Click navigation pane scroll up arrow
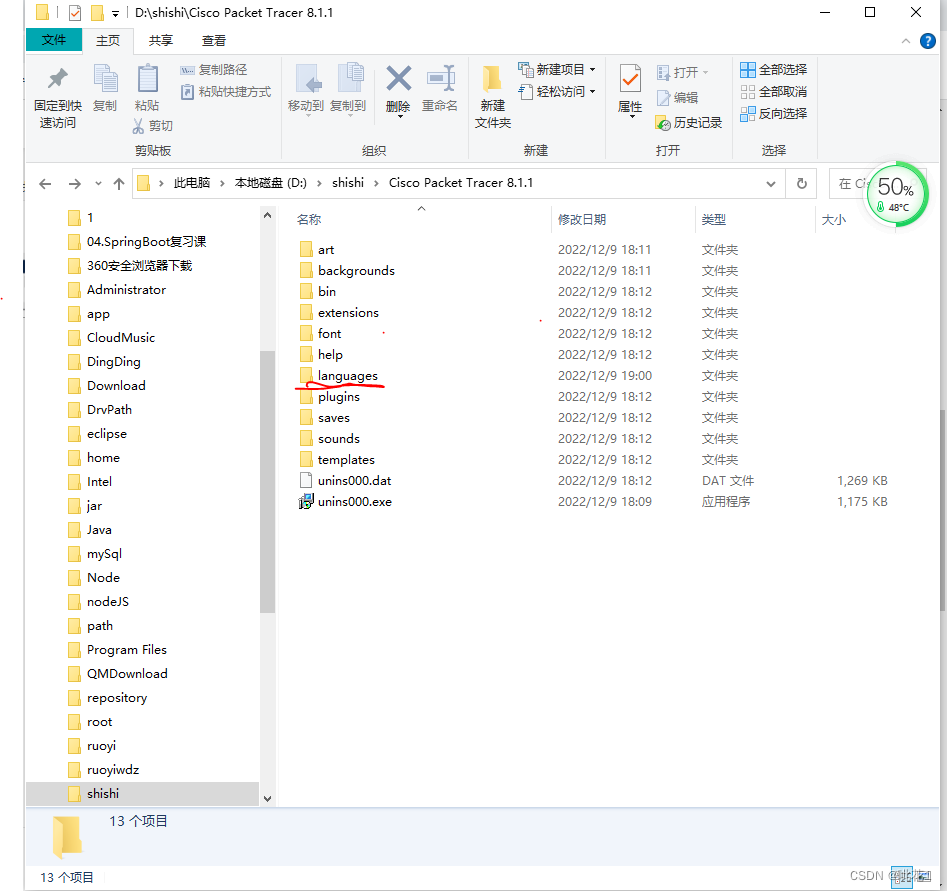This screenshot has height=891, width=947. (268, 215)
